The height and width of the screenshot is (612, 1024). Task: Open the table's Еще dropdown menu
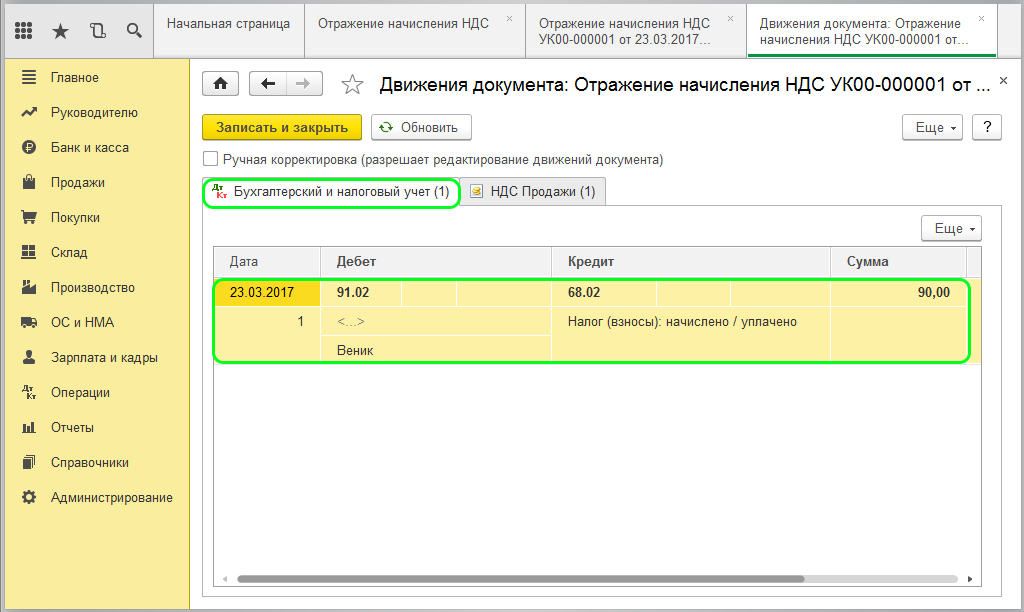coord(951,229)
